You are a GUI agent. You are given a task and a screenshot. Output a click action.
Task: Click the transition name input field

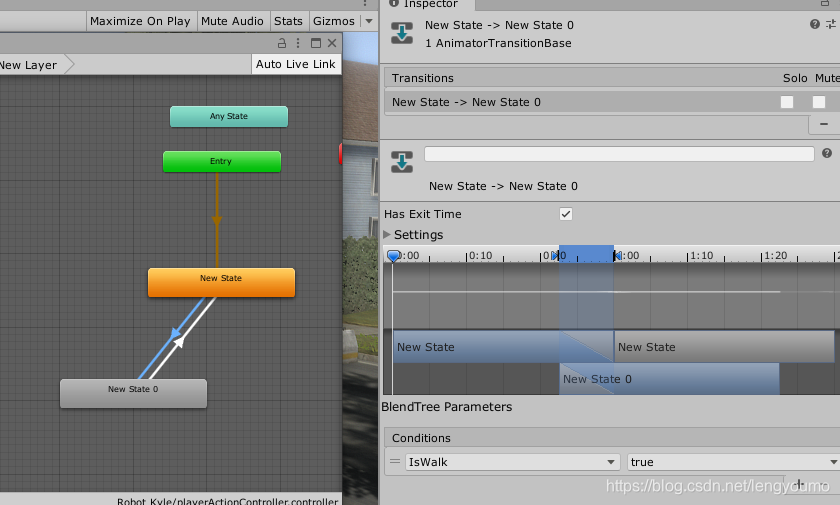pos(619,154)
